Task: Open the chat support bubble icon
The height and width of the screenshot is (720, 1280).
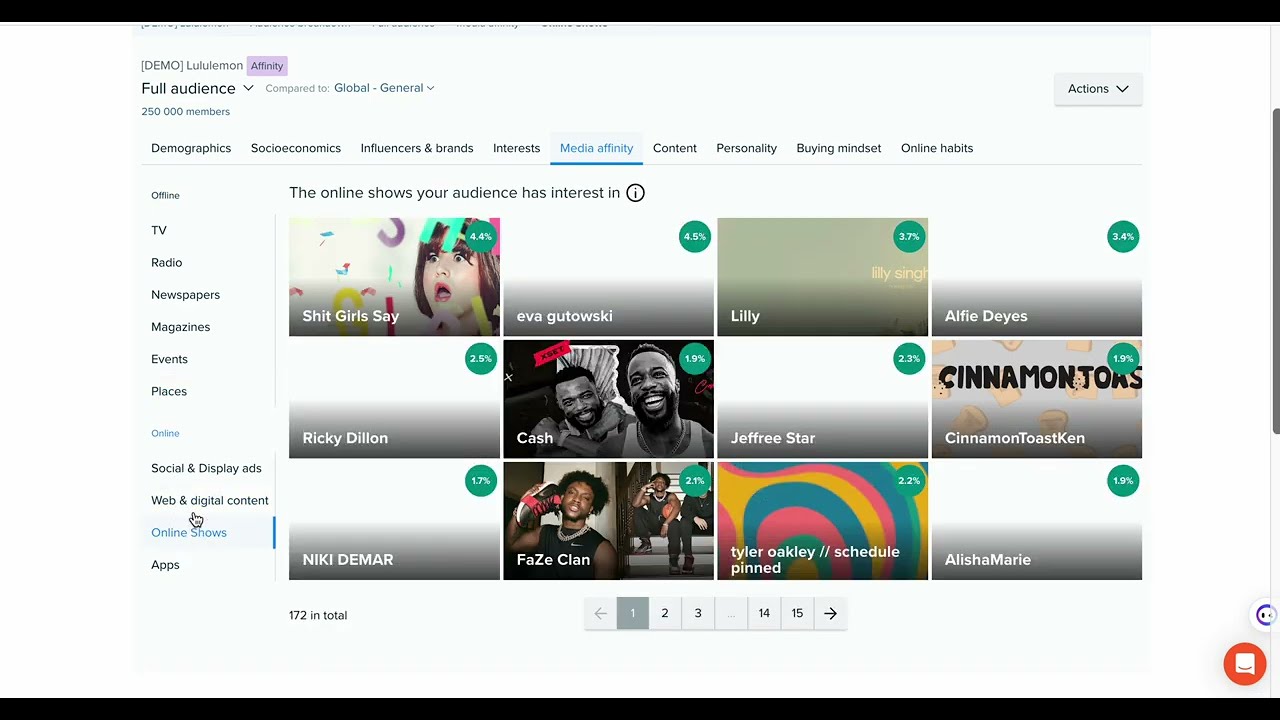Action: [x=1245, y=664]
